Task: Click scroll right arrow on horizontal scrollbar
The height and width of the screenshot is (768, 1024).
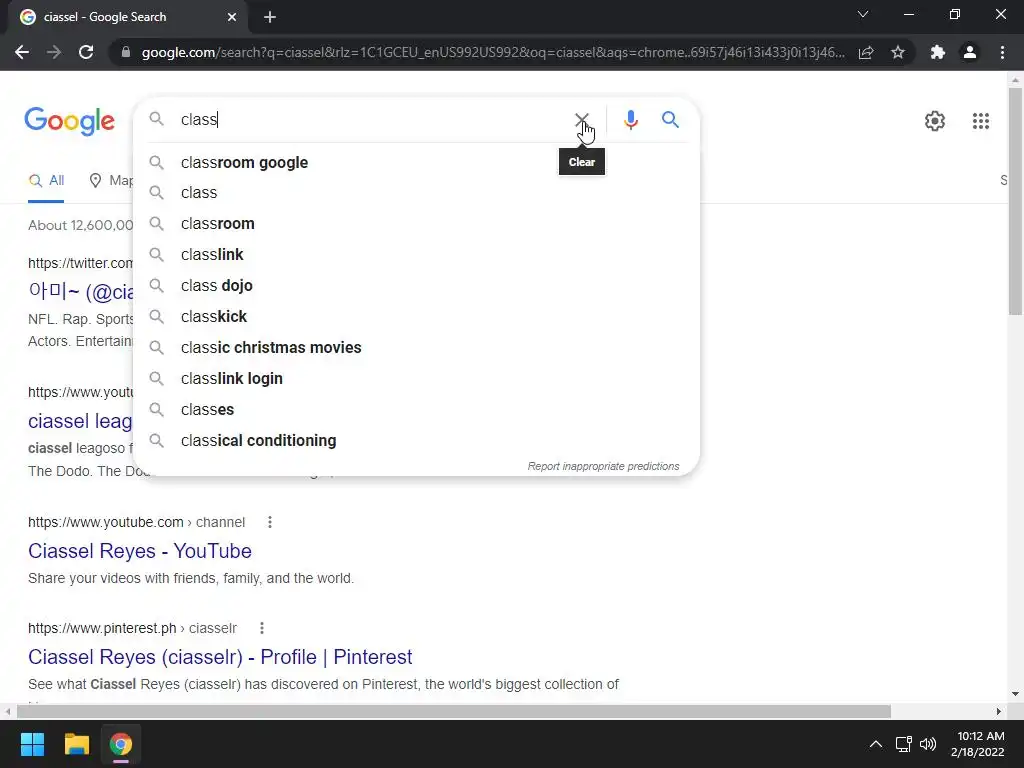Action: [x=999, y=711]
